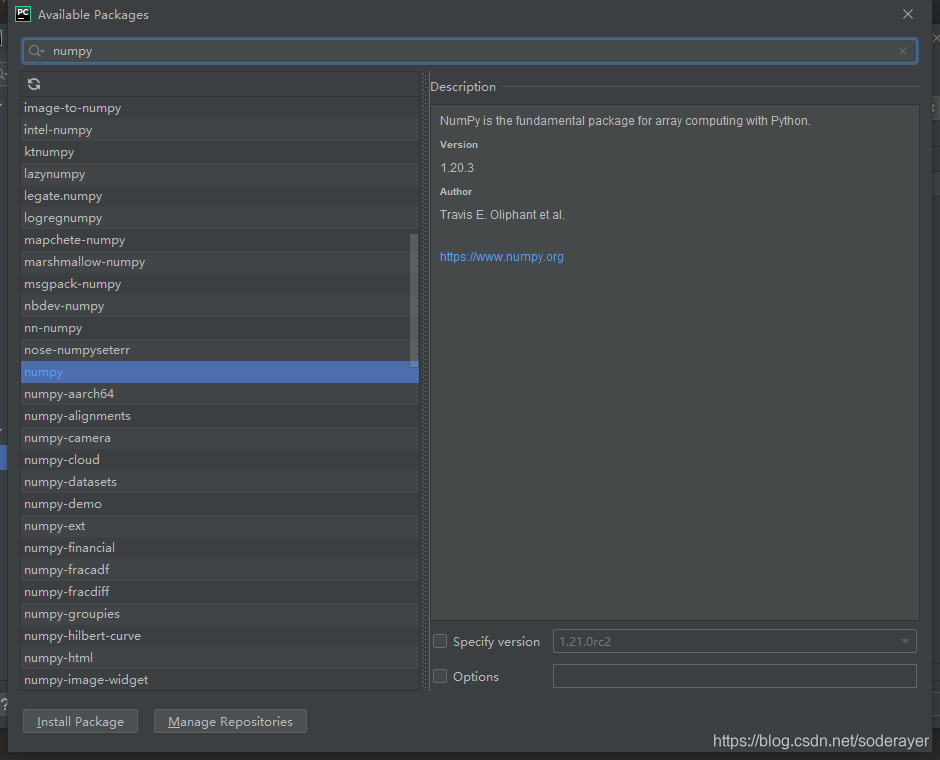Viewport: 940px width, 760px height.
Task: Click the Options text input field
Action: 734,676
